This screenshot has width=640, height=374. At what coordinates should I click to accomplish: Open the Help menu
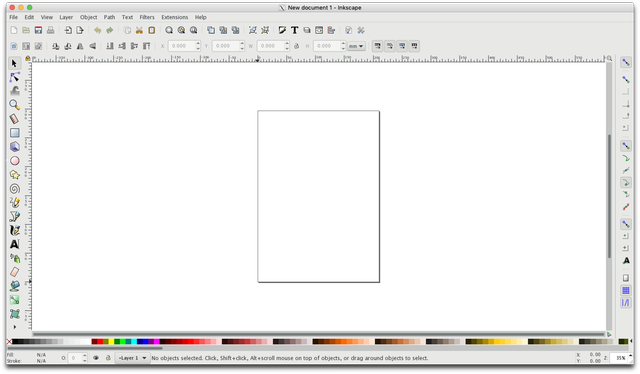[200, 17]
